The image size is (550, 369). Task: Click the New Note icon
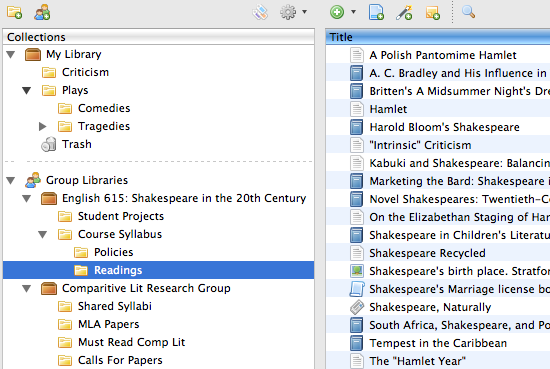point(432,12)
